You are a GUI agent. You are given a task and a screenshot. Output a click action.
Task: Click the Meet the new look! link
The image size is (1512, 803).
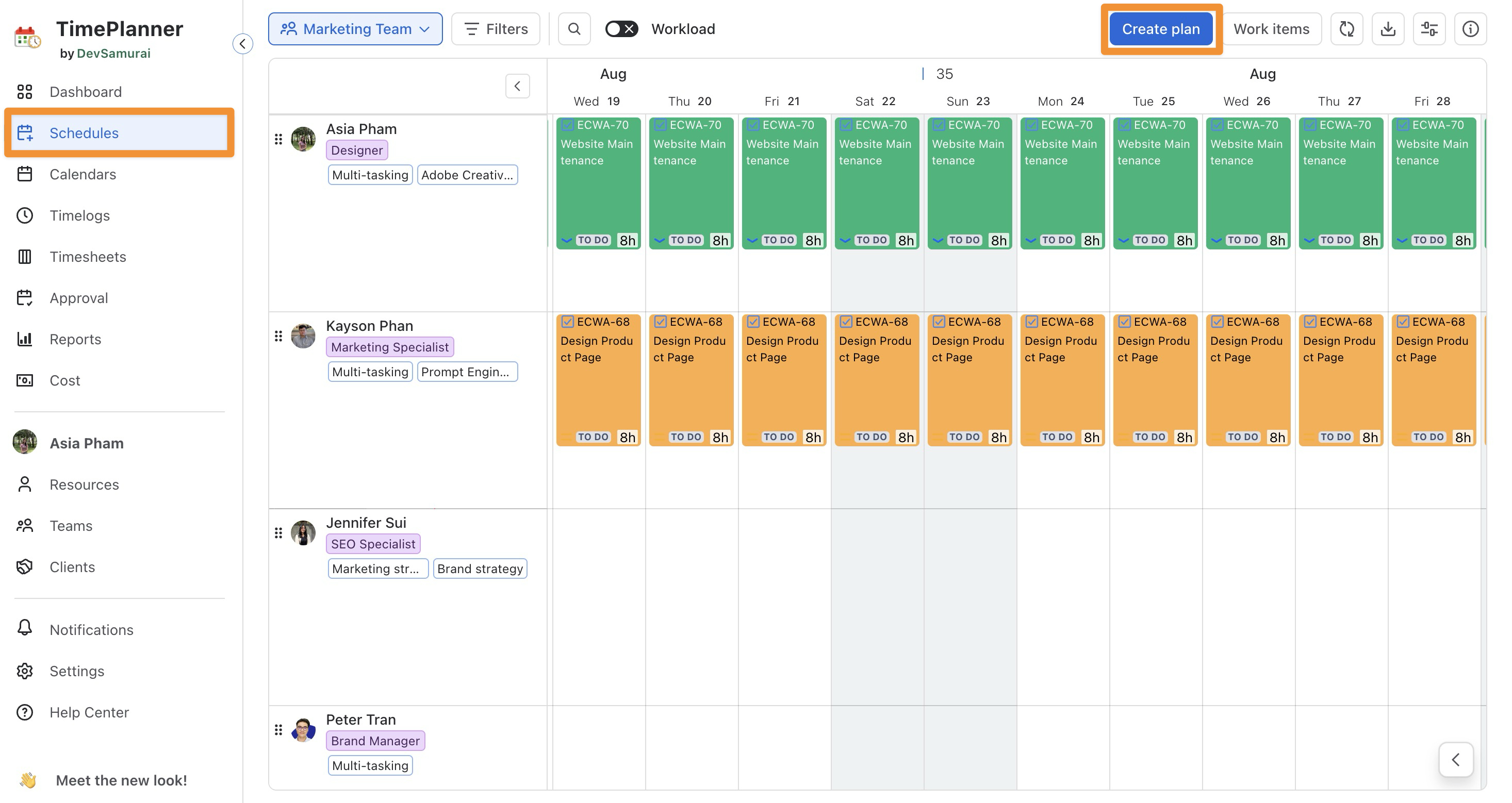[x=122, y=780]
